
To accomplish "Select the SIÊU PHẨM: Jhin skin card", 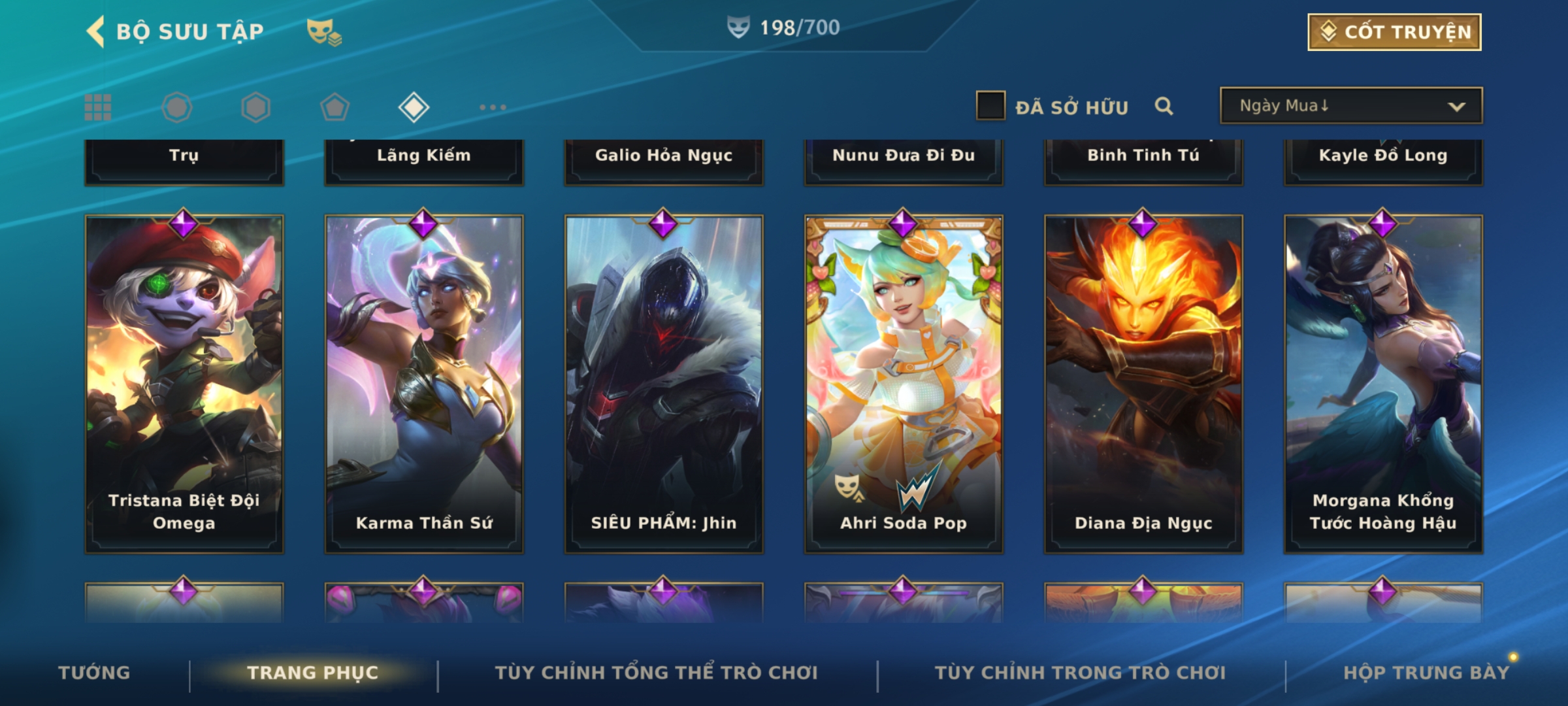I will click(664, 384).
